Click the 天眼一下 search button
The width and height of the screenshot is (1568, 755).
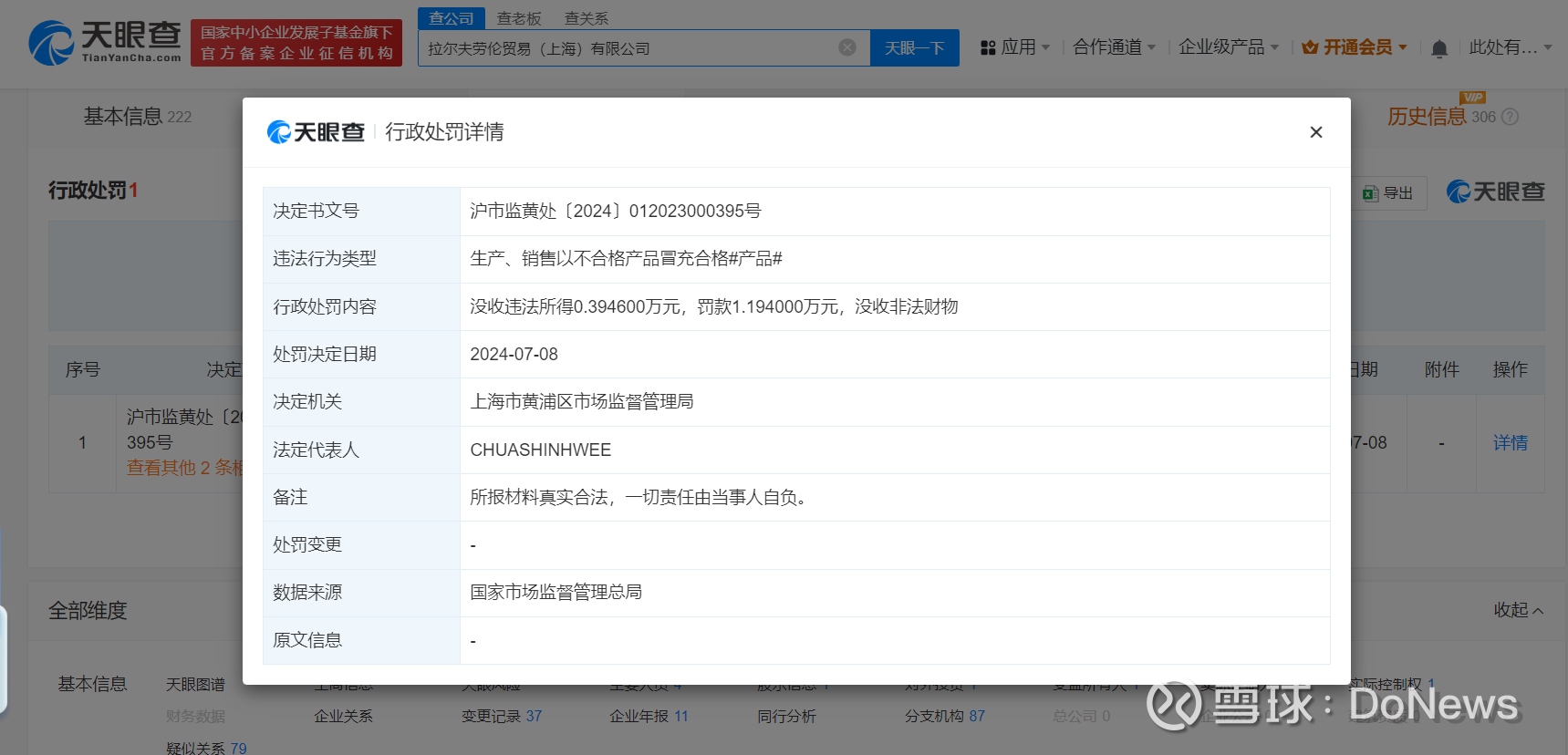(x=915, y=47)
